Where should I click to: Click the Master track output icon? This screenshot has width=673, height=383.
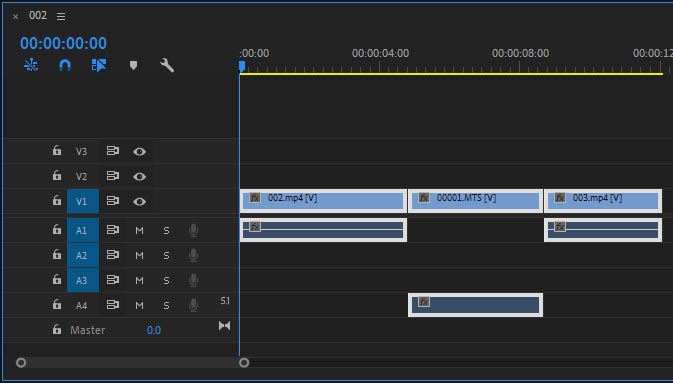pyautogui.click(x=224, y=326)
